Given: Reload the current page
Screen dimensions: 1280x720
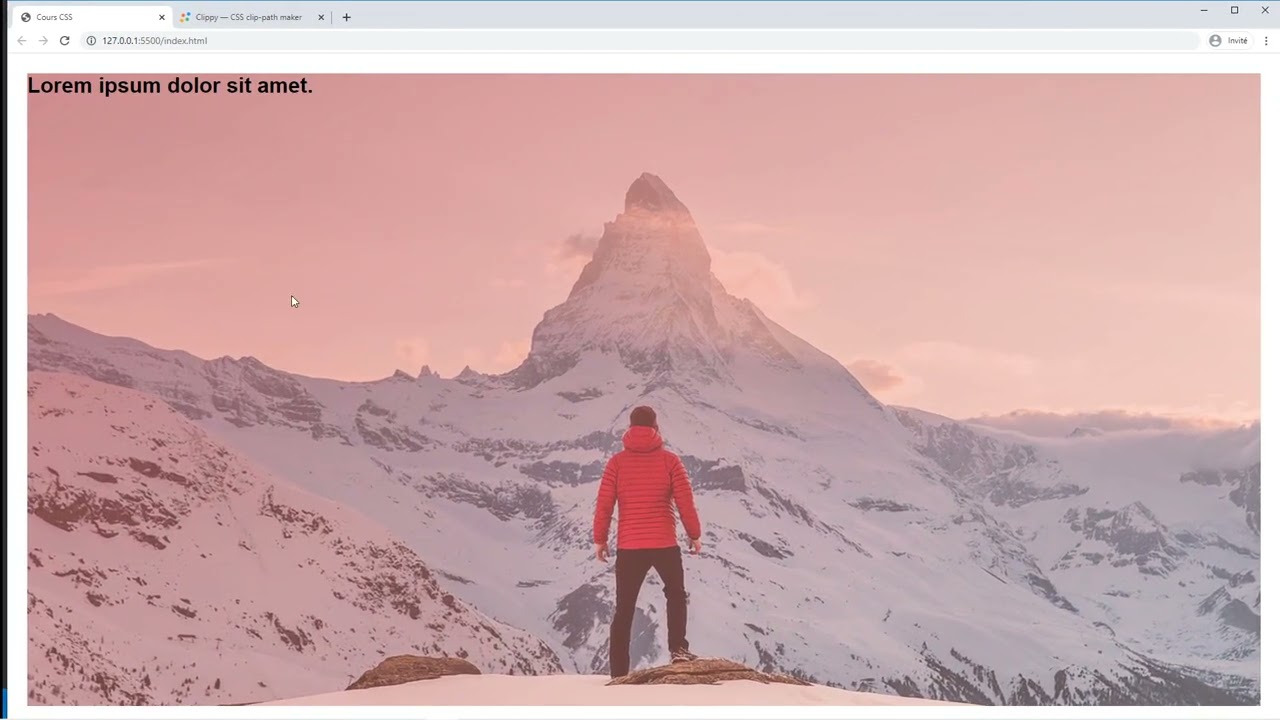Looking at the screenshot, I should click(65, 41).
